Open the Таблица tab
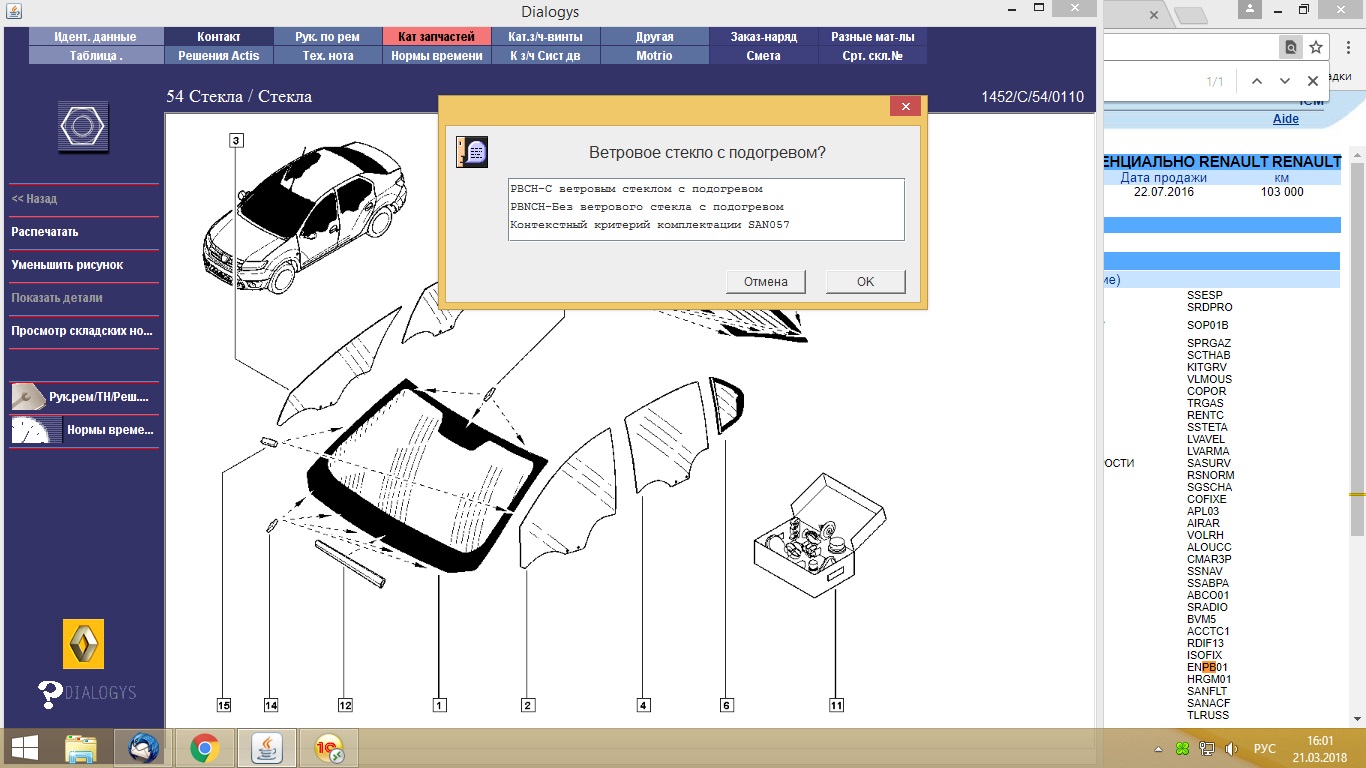Image resolution: width=1366 pixels, height=768 pixels. click(x=96, y=56)
